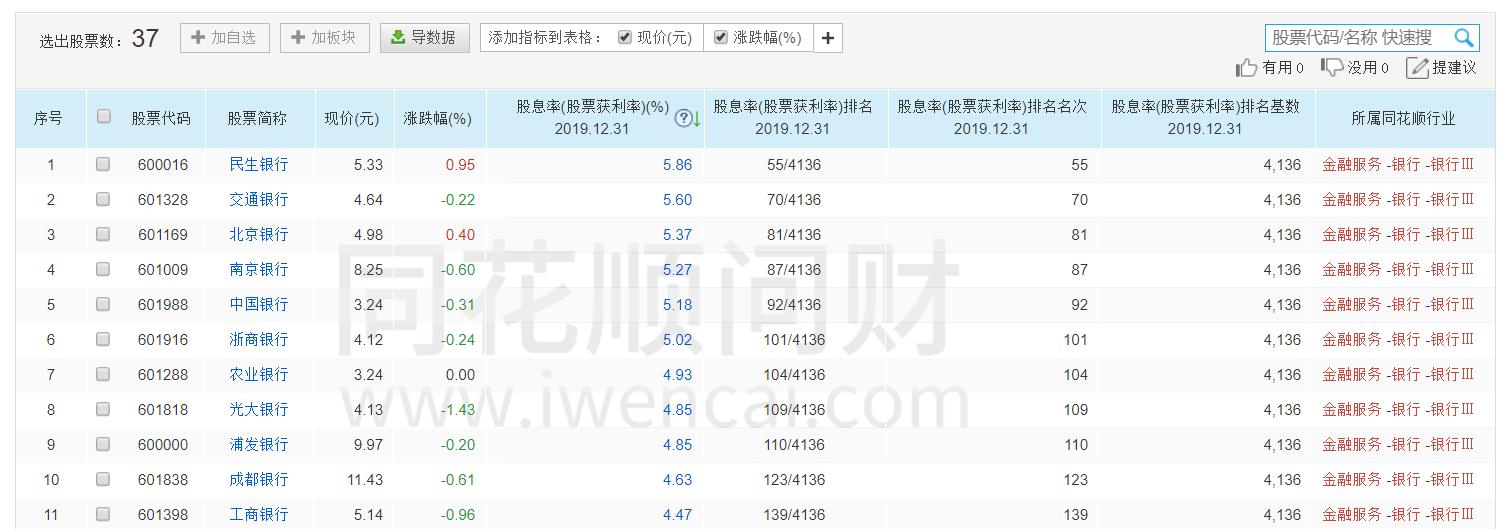Image resolution: width=1500 pixels, height=529 pixels.
Task: Click stock code 600016
Action: coord(163,165)
